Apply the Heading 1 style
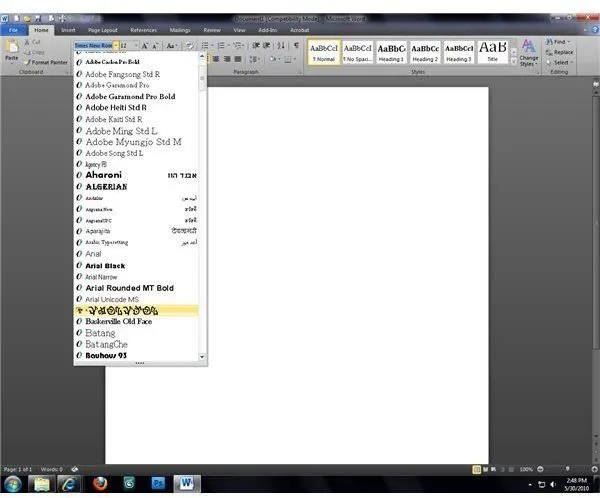 pyautogui.click(x=391, y=52)
